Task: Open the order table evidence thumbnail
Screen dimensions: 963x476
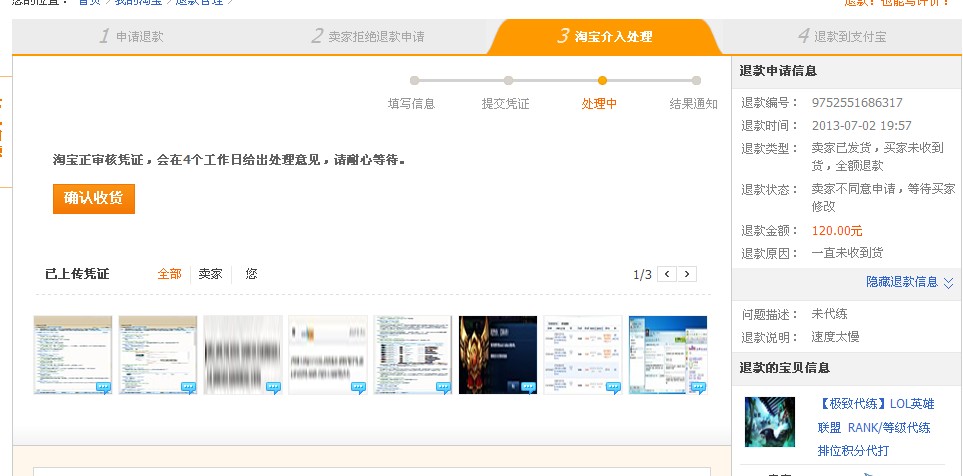Action: click(583, 354)
